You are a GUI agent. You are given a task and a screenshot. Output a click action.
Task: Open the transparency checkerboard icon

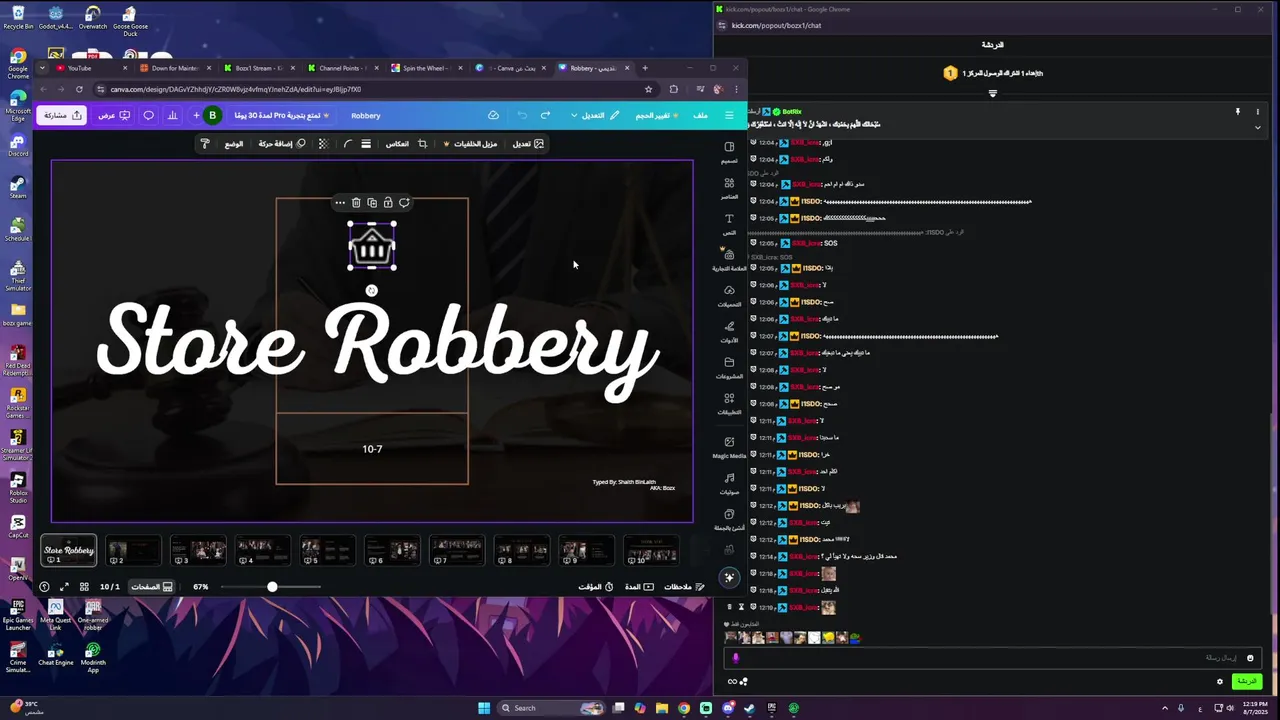click(x=323, y=144)
